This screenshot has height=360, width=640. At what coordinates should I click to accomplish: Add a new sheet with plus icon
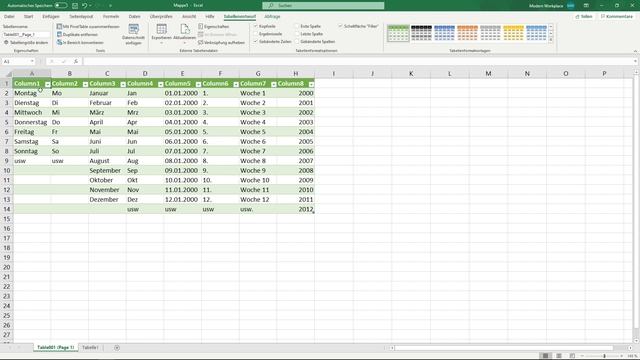117,348
